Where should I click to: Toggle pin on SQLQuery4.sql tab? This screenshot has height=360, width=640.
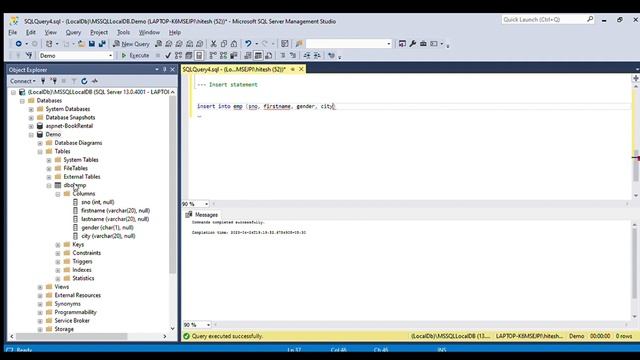(x=292, y=69)
